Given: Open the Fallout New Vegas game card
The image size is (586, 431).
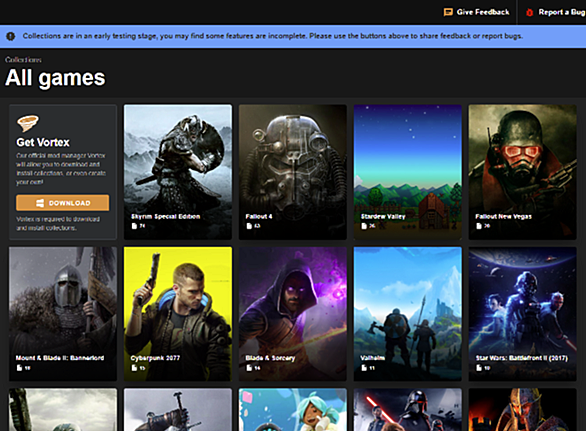Looking at the screenshot, I should [x=522, y=172].
